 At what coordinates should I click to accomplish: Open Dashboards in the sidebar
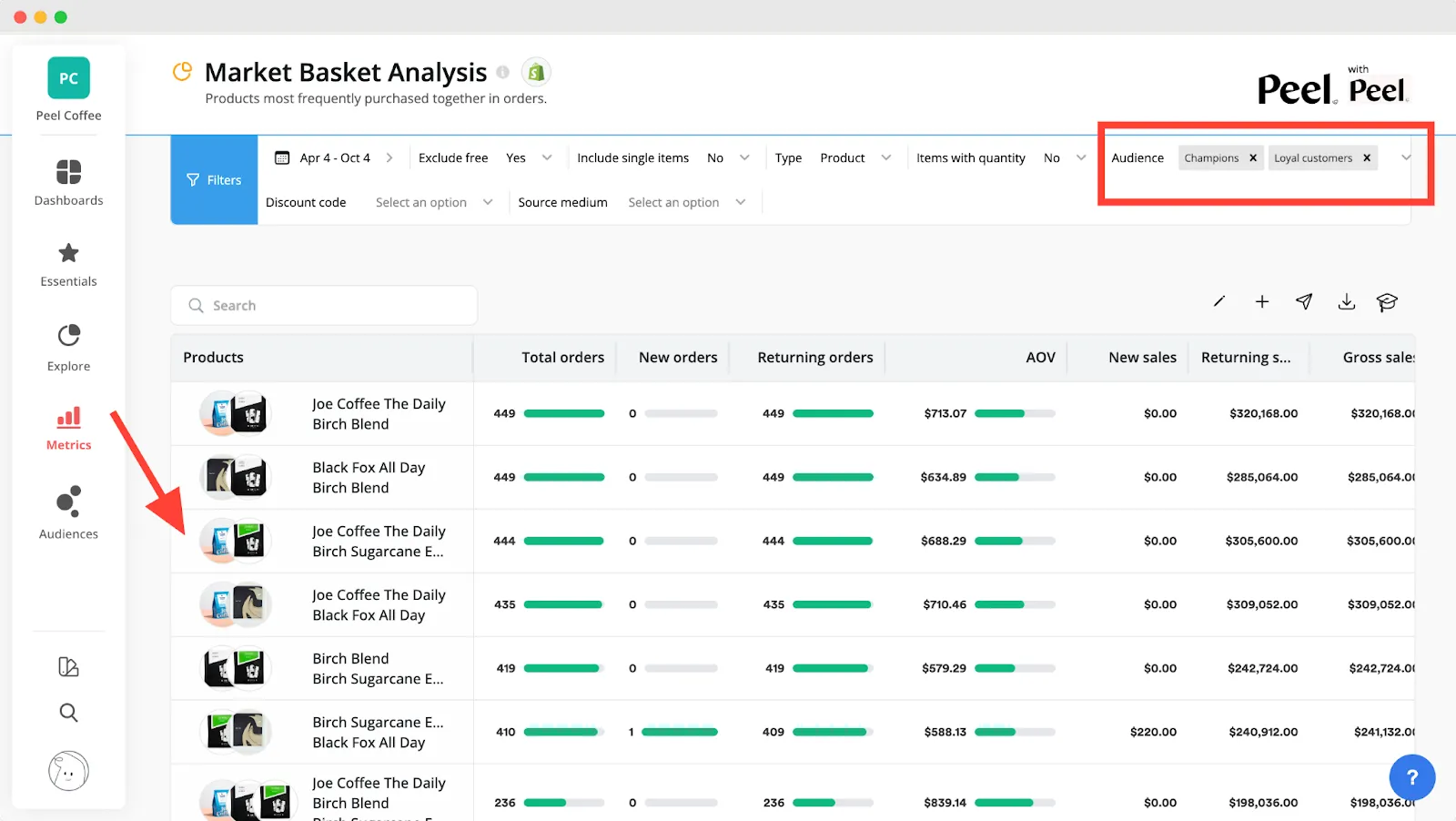pyautogui.click(x=68, y=183)
